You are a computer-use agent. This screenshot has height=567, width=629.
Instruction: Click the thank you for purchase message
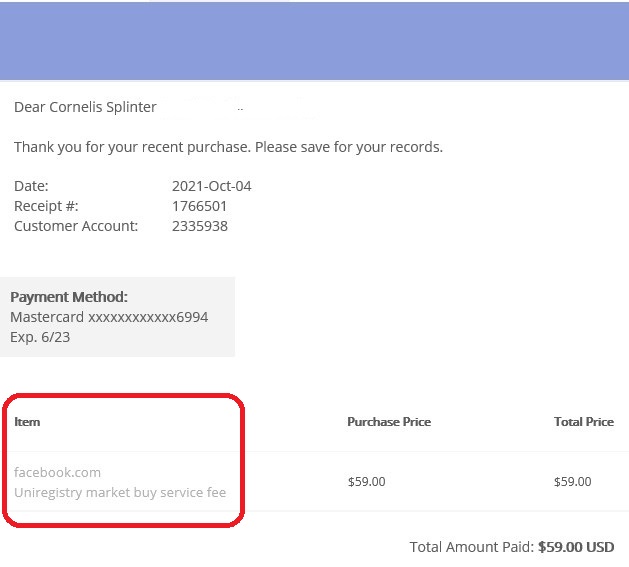tap(228, 147)
